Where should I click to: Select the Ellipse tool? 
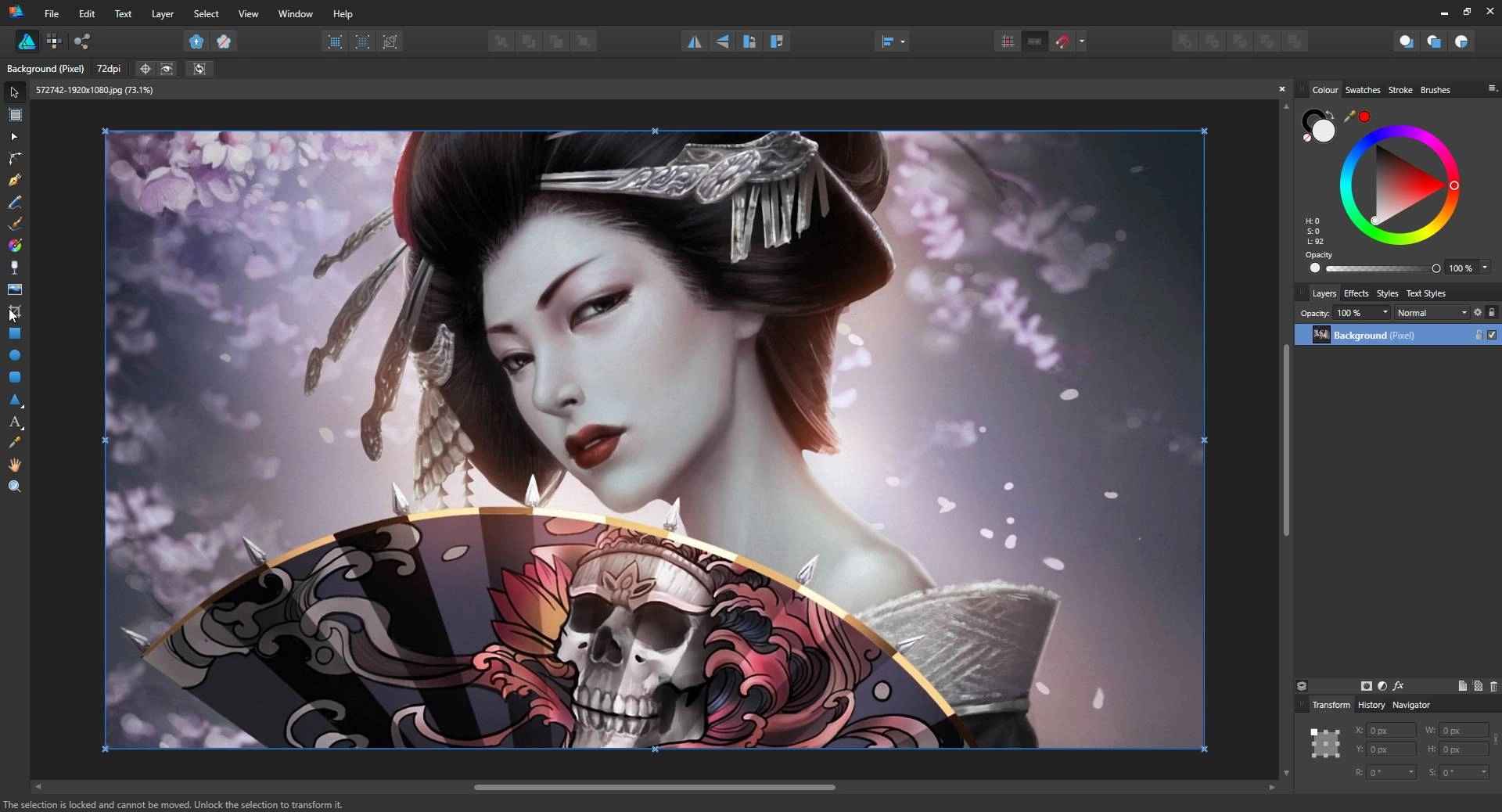15,355
